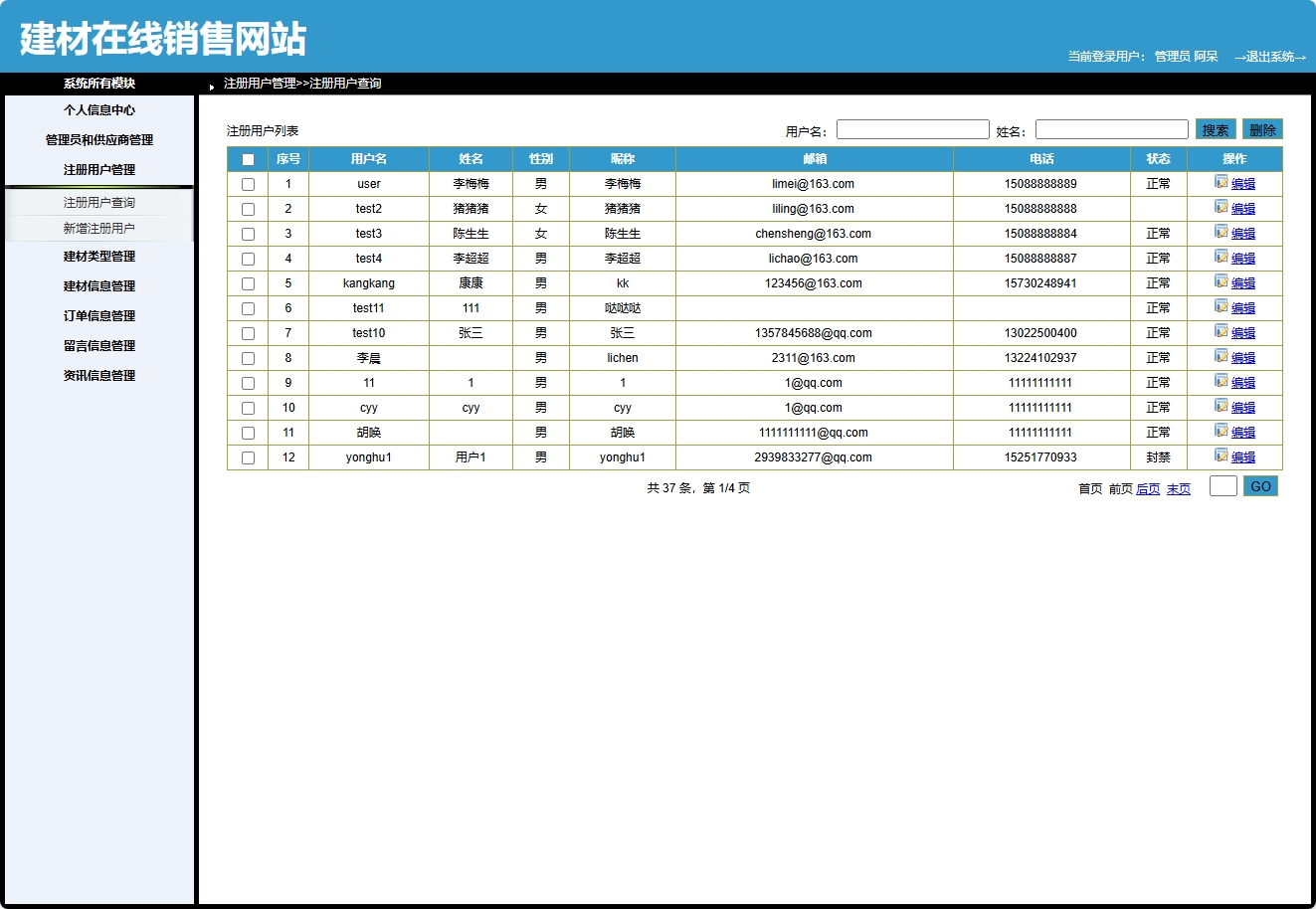Click the edit icon for user '胡唤'
The image size is (1316, 909).
[x=1221, y=432]
